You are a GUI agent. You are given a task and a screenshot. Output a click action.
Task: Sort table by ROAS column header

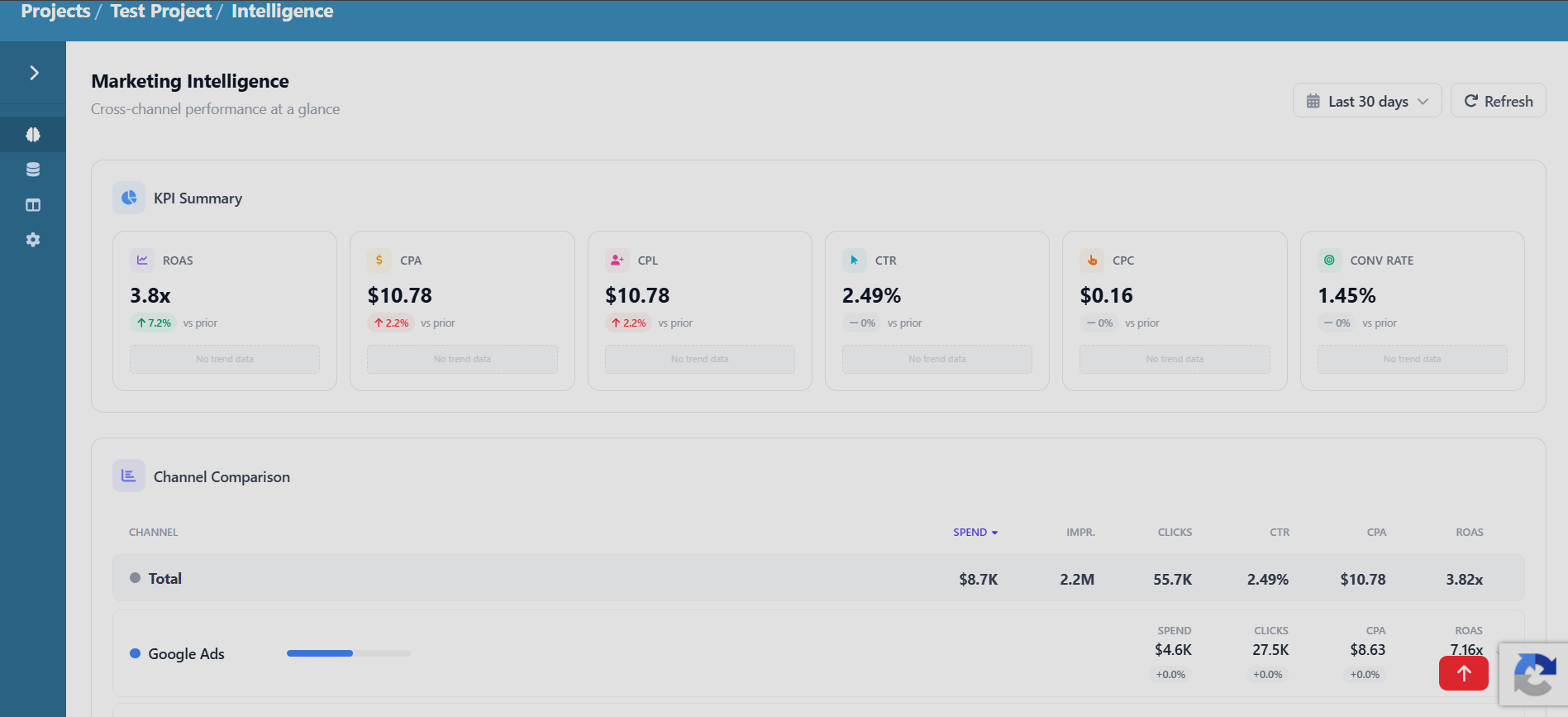point(1470,533)
